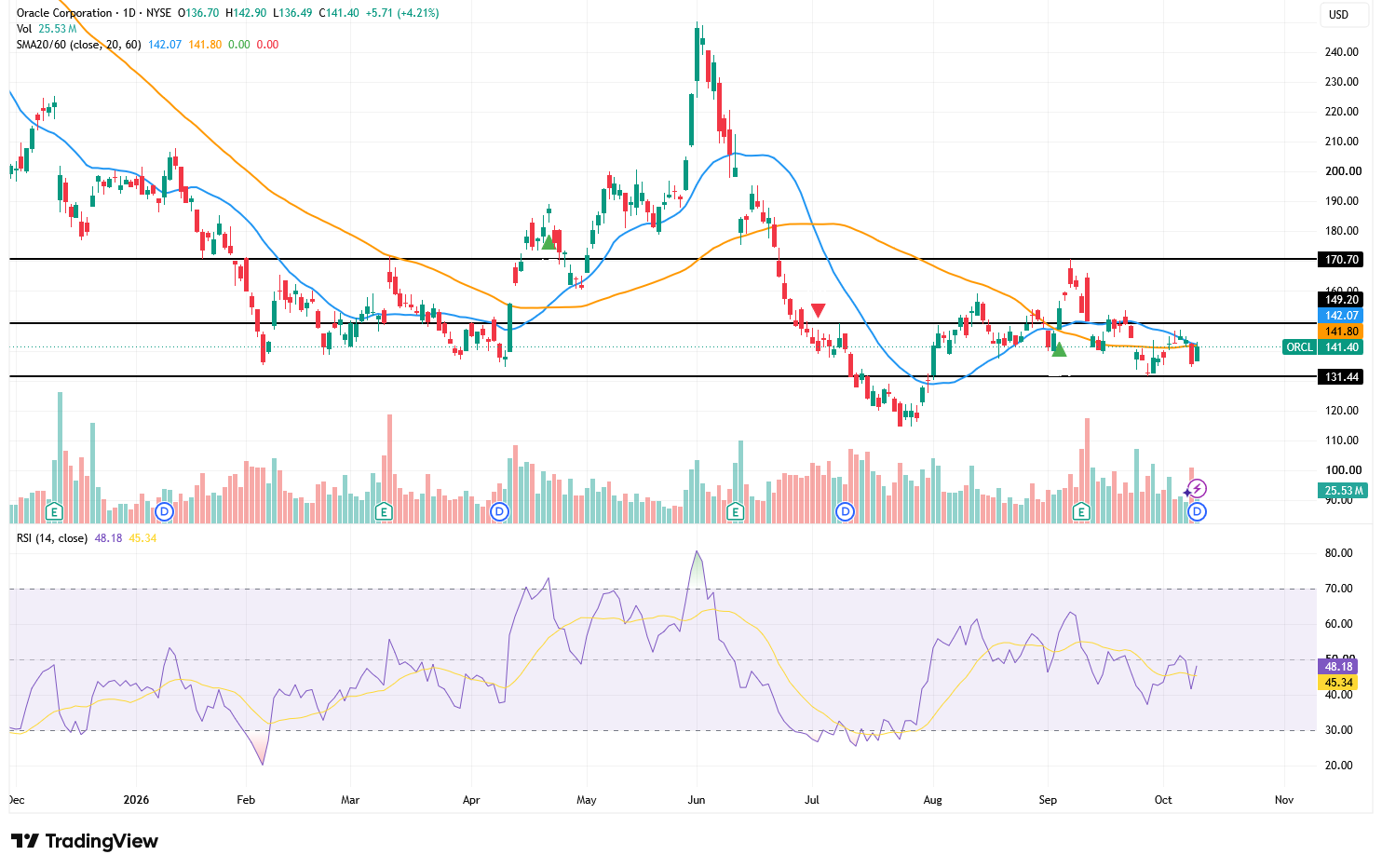Click the O136.70 open value in header

click(198, 13)
